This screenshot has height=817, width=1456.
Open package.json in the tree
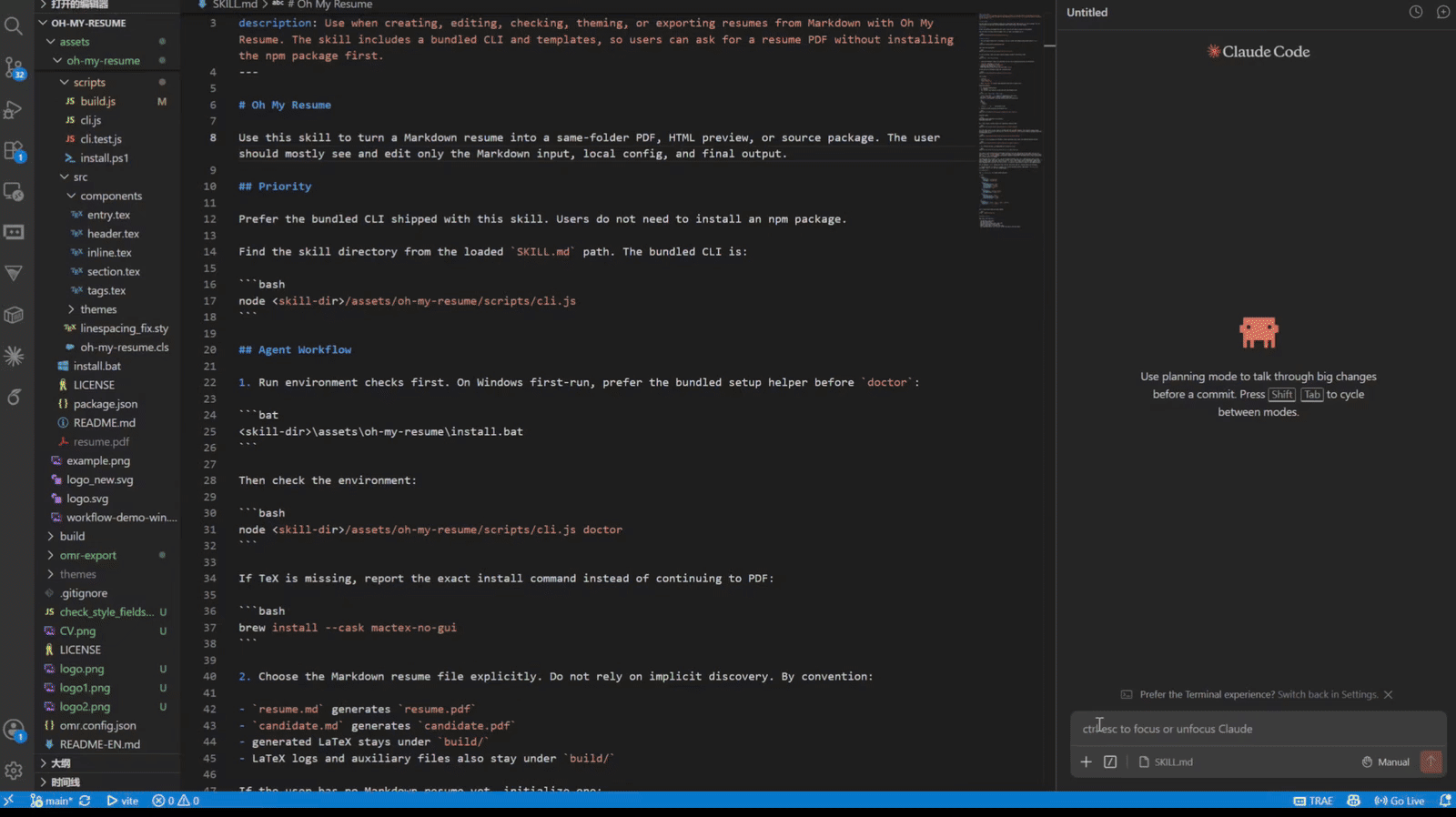click(x=106, y=404)
